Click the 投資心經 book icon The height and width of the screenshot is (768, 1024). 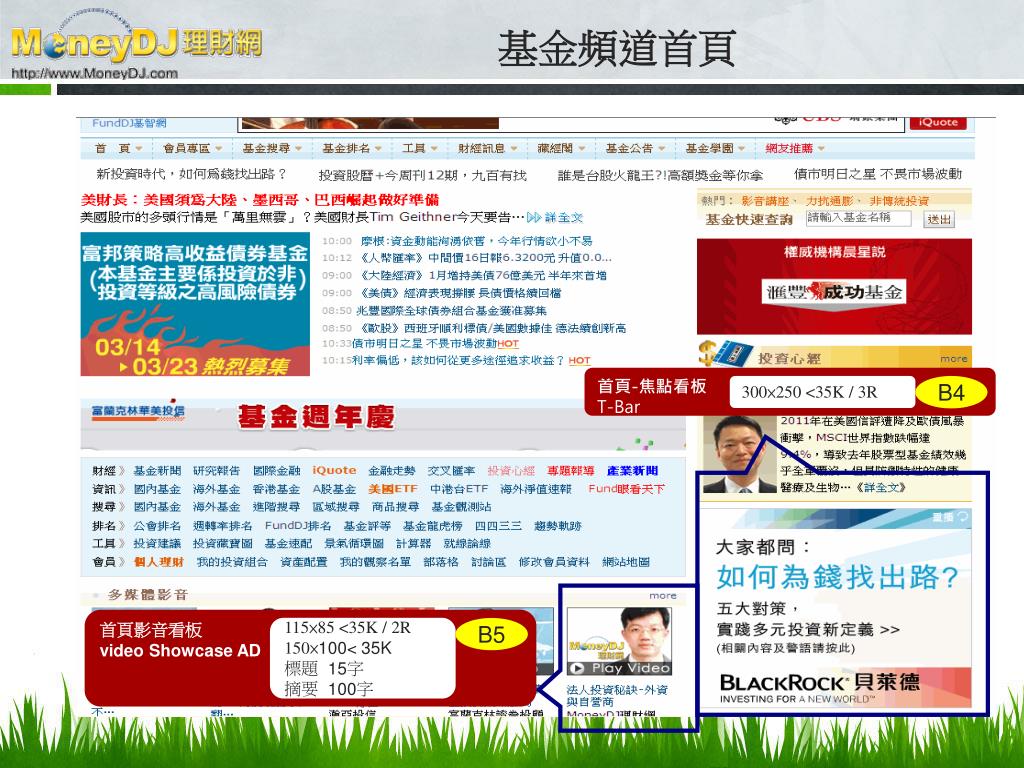click(727, 355)
